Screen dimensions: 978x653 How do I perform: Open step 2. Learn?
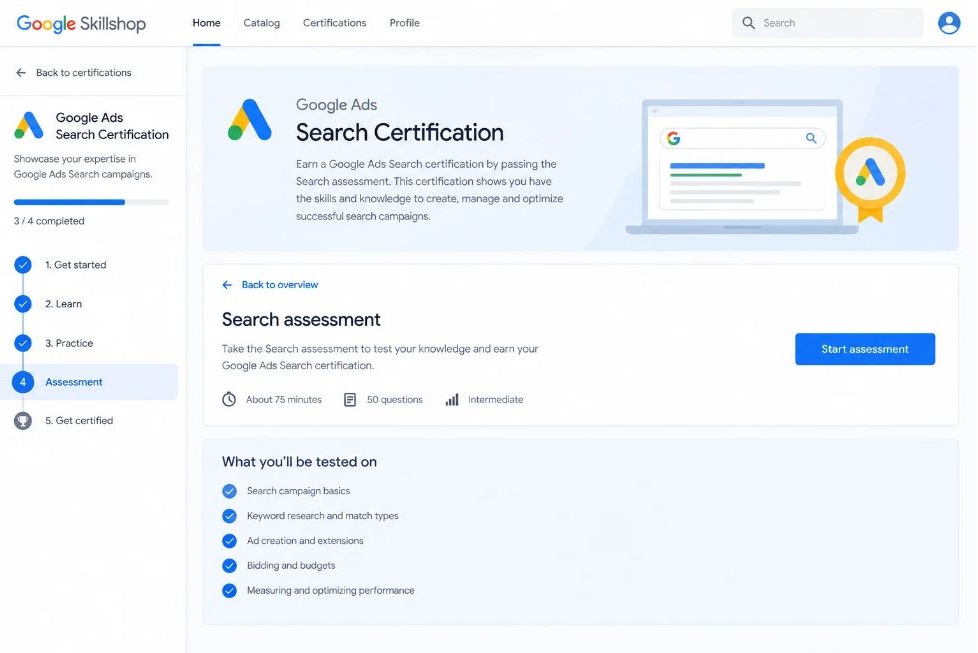coord(63,304)
